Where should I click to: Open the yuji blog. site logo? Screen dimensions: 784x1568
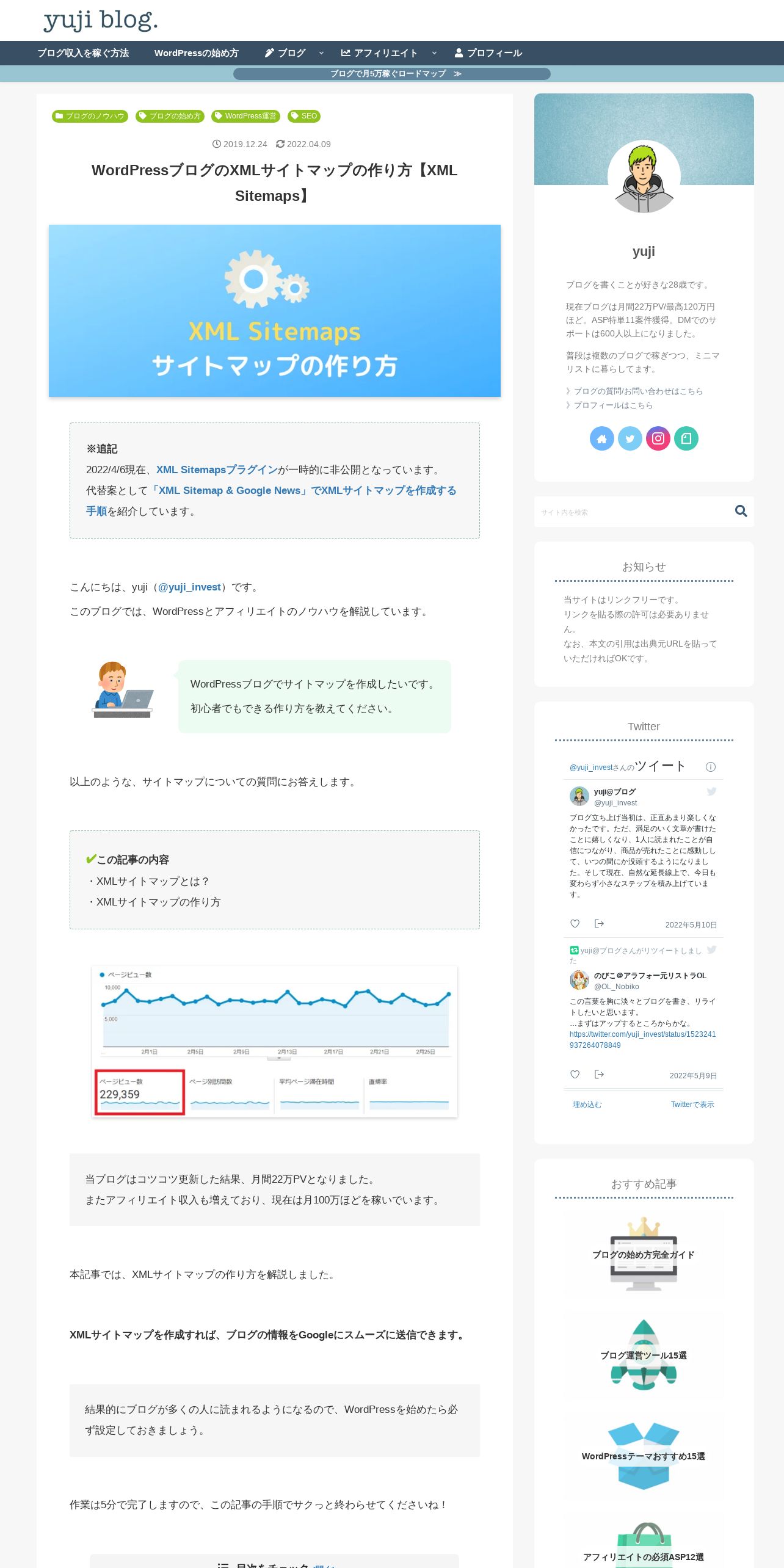(101, 20)
